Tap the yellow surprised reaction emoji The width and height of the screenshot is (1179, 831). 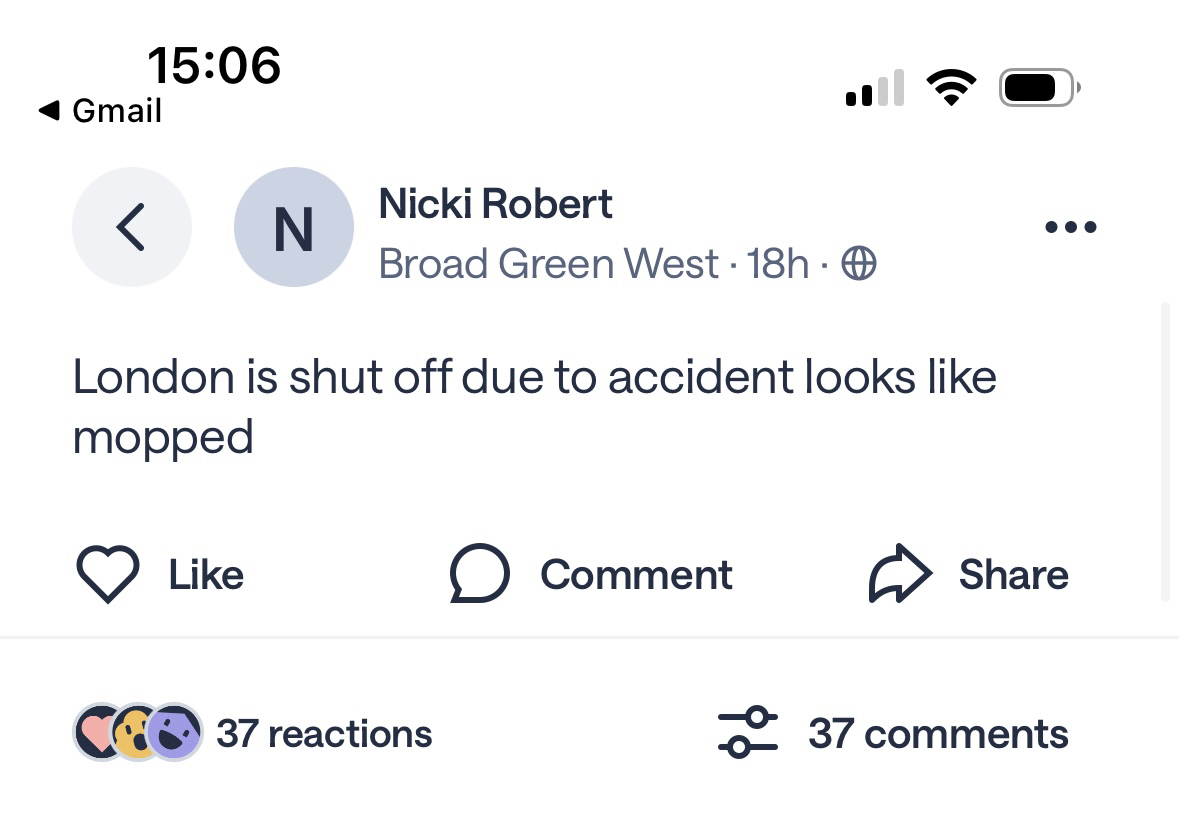coord(133,732)
